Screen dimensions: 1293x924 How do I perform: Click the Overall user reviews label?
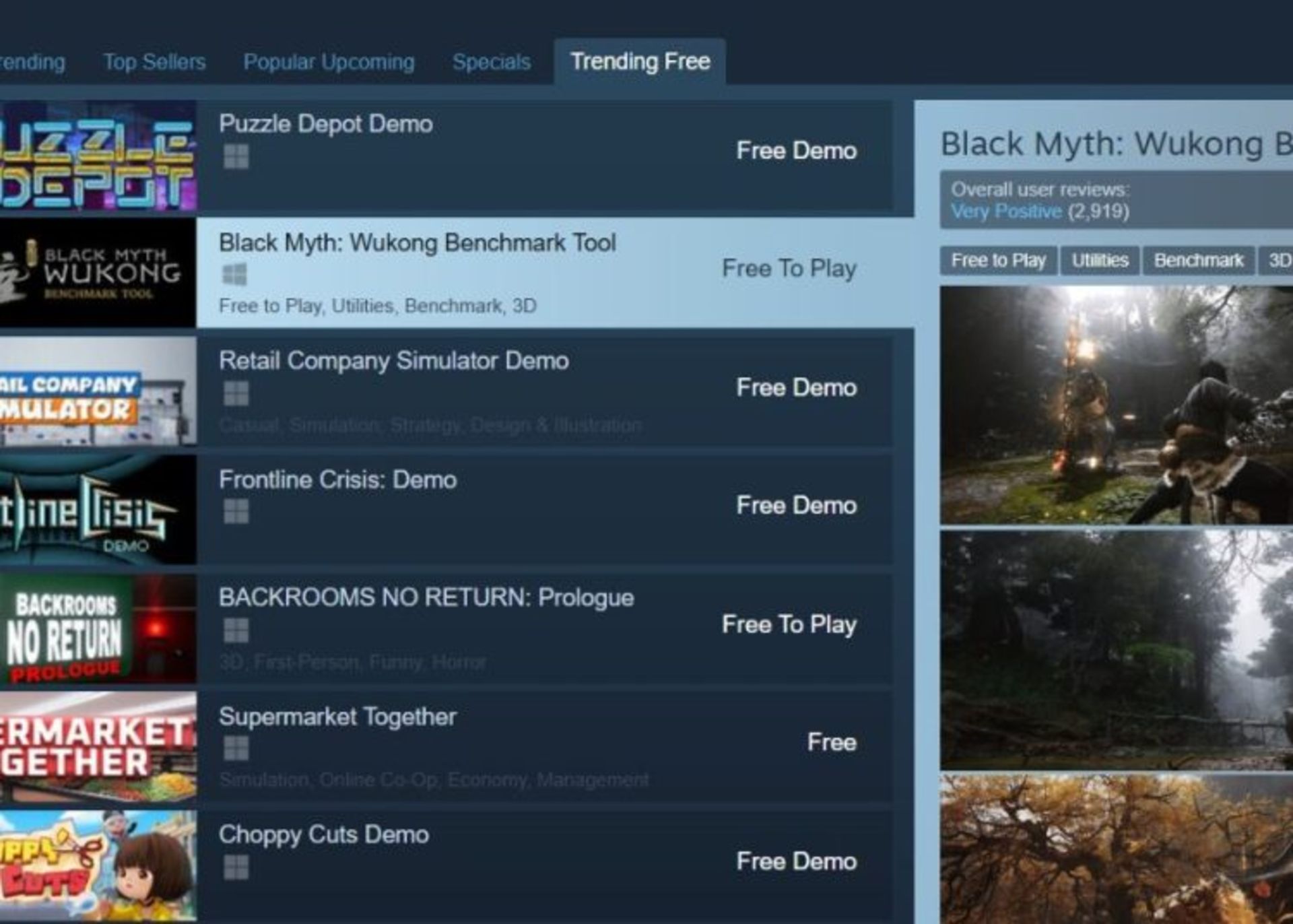1040,190
